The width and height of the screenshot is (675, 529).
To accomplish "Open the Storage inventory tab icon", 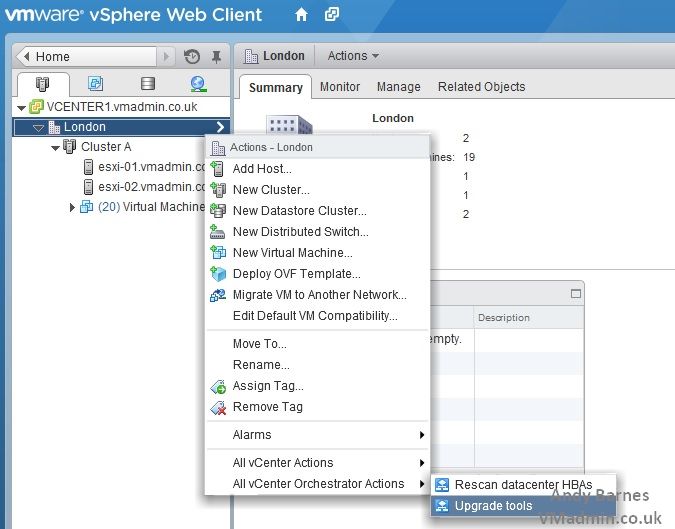I will (148, 84).
